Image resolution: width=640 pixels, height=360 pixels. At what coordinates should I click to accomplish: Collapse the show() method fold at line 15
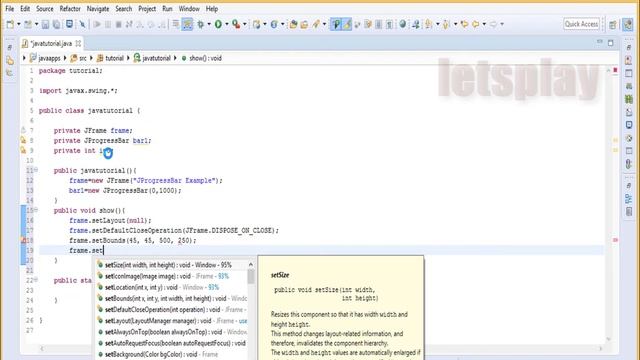point(36,210)
